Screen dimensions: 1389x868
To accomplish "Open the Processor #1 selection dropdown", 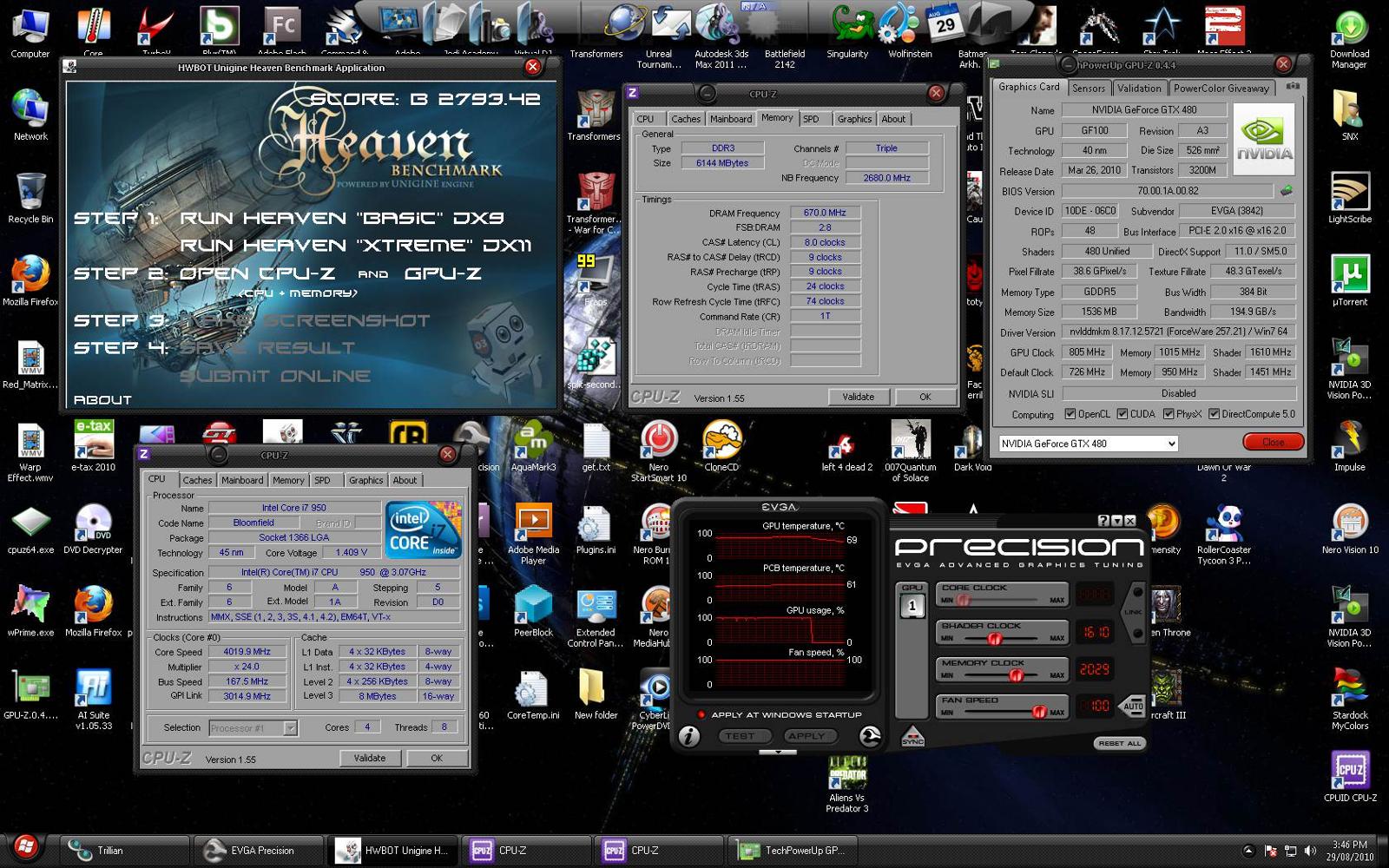I will click(x=253, y=728).
